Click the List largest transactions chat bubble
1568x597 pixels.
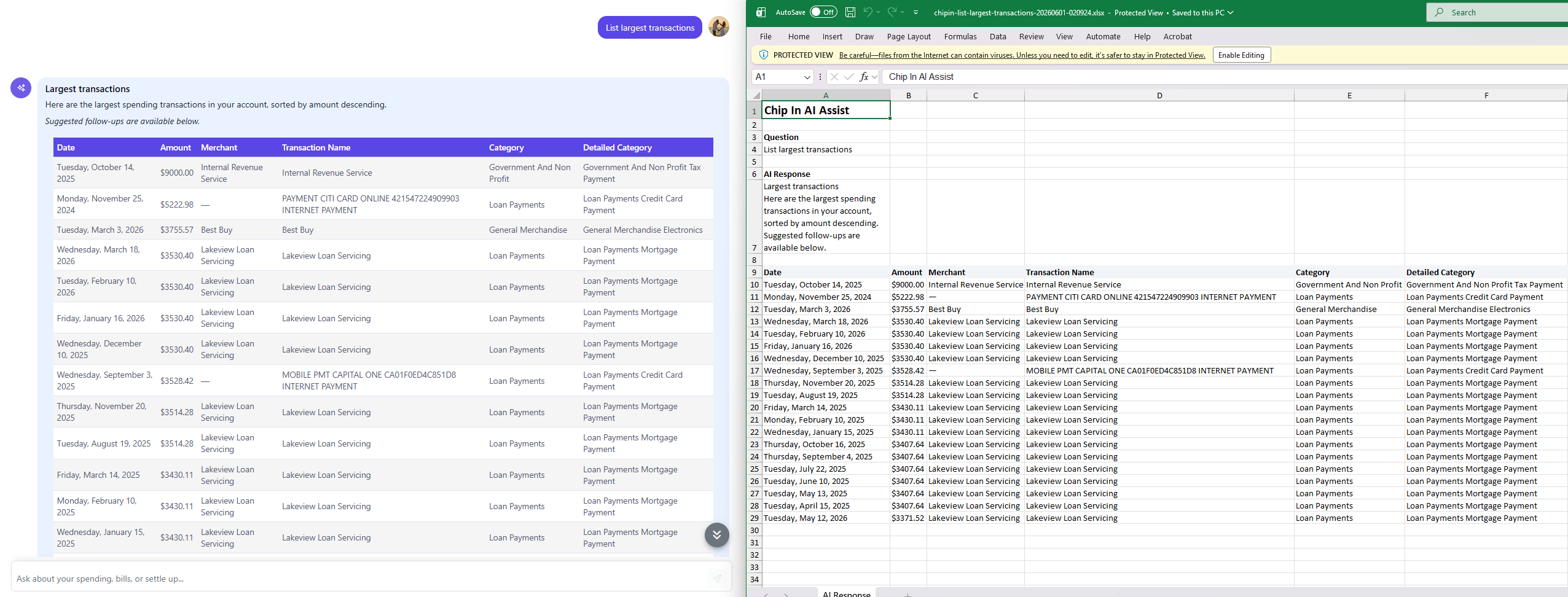tap(649, 28)
